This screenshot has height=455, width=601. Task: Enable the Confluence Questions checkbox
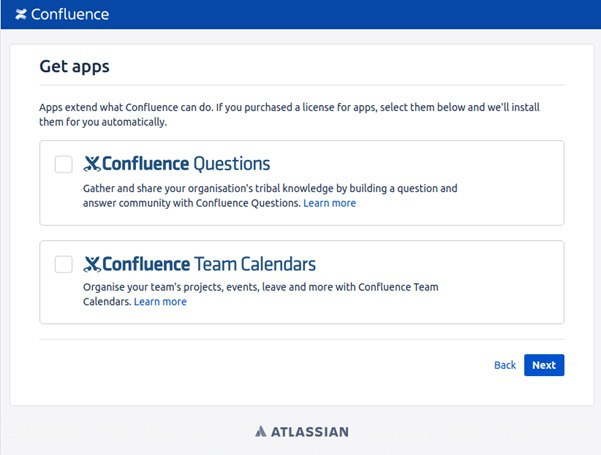tap(64, 164)
